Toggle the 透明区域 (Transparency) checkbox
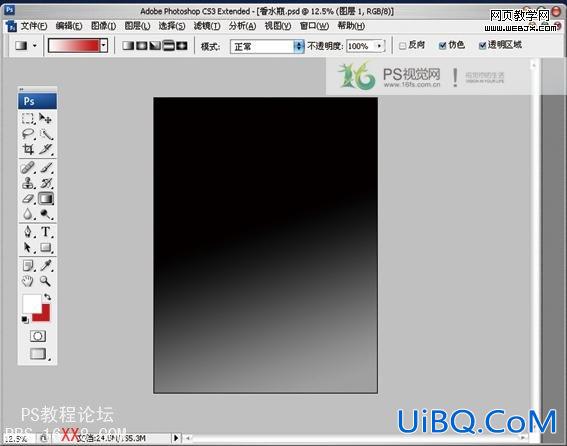Image resolution: width=567 pixels, height=446 pixels. (x=482, y=46)
